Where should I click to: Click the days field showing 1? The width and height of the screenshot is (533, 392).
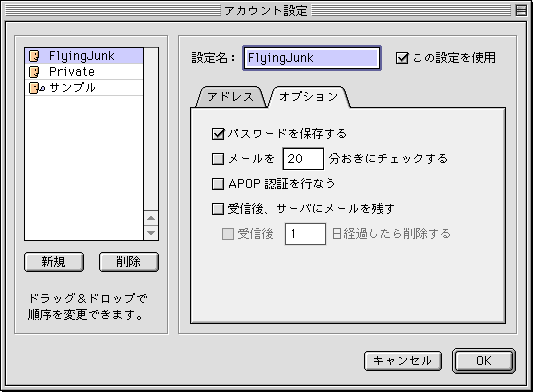point(305,234)
